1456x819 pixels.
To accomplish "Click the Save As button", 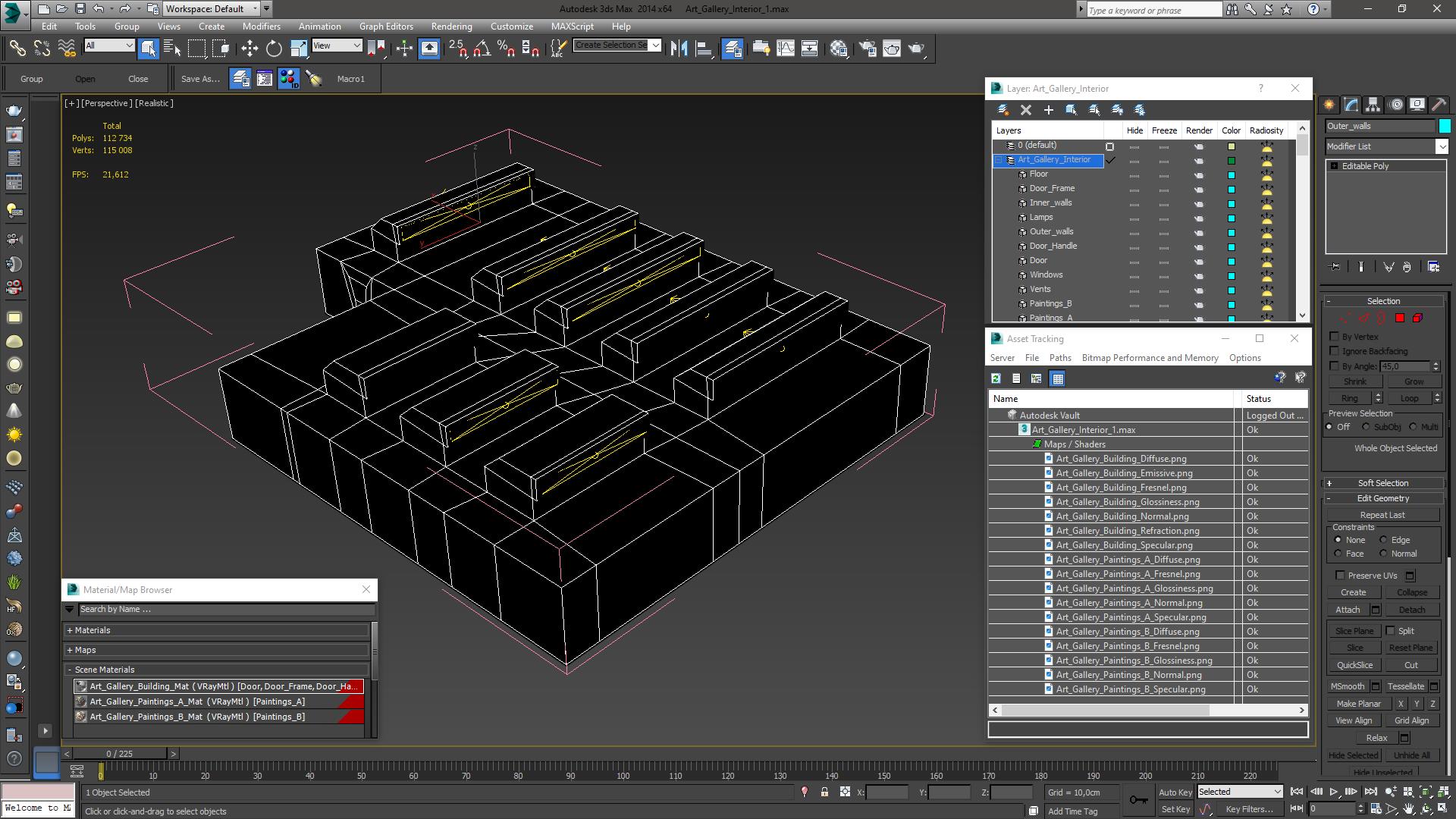I will (x=200, y=79).
